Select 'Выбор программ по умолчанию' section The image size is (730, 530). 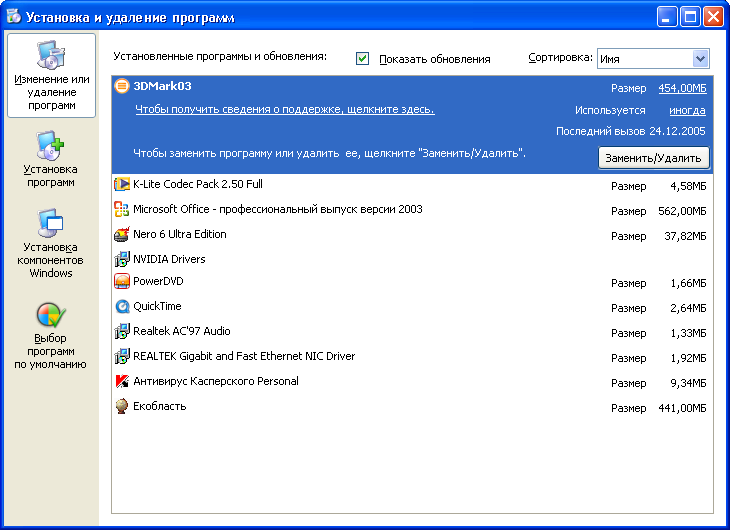pyautogui.click(x=51, y=335)
